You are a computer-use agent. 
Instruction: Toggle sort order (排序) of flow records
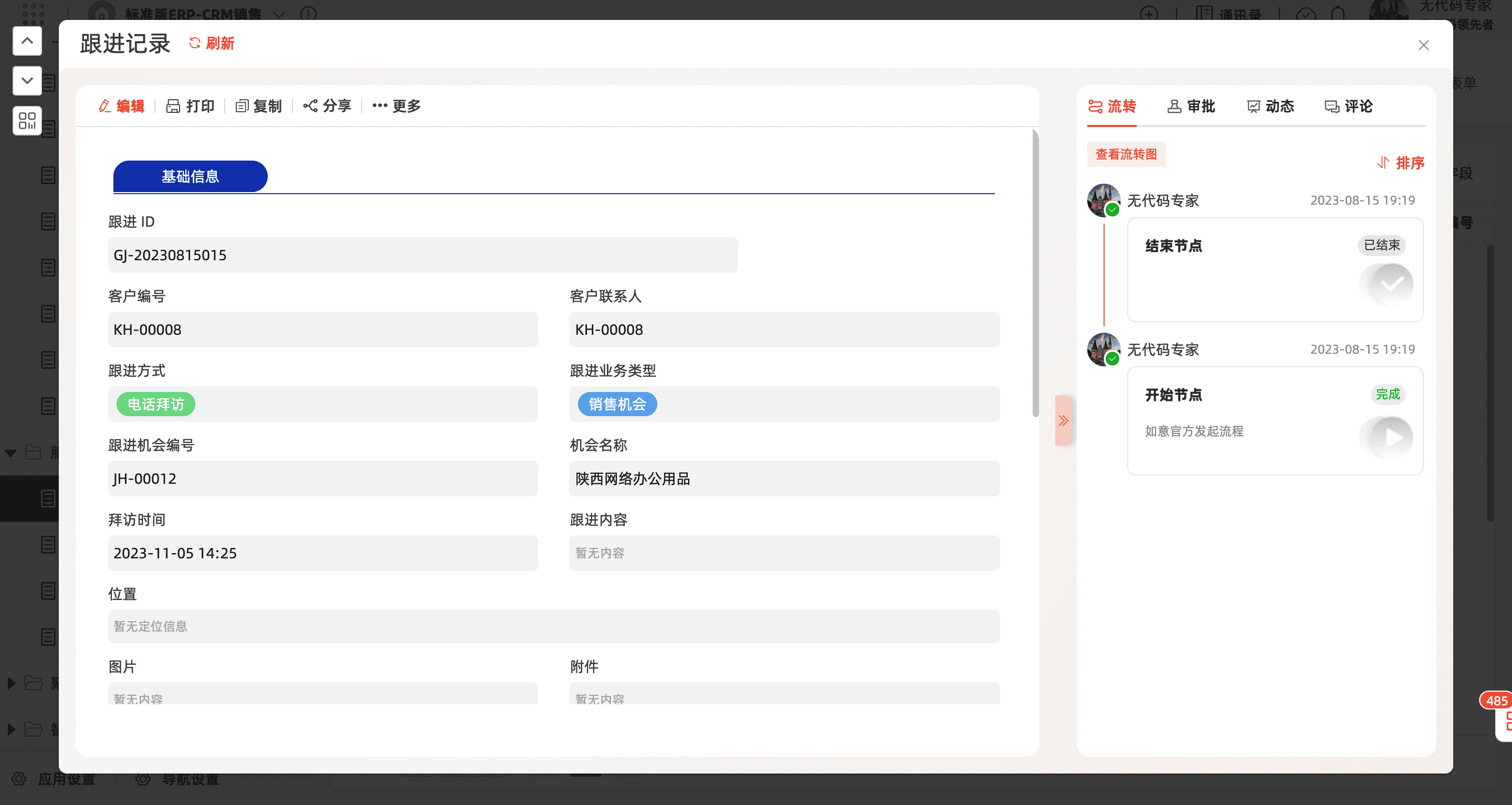(1401, 163)
